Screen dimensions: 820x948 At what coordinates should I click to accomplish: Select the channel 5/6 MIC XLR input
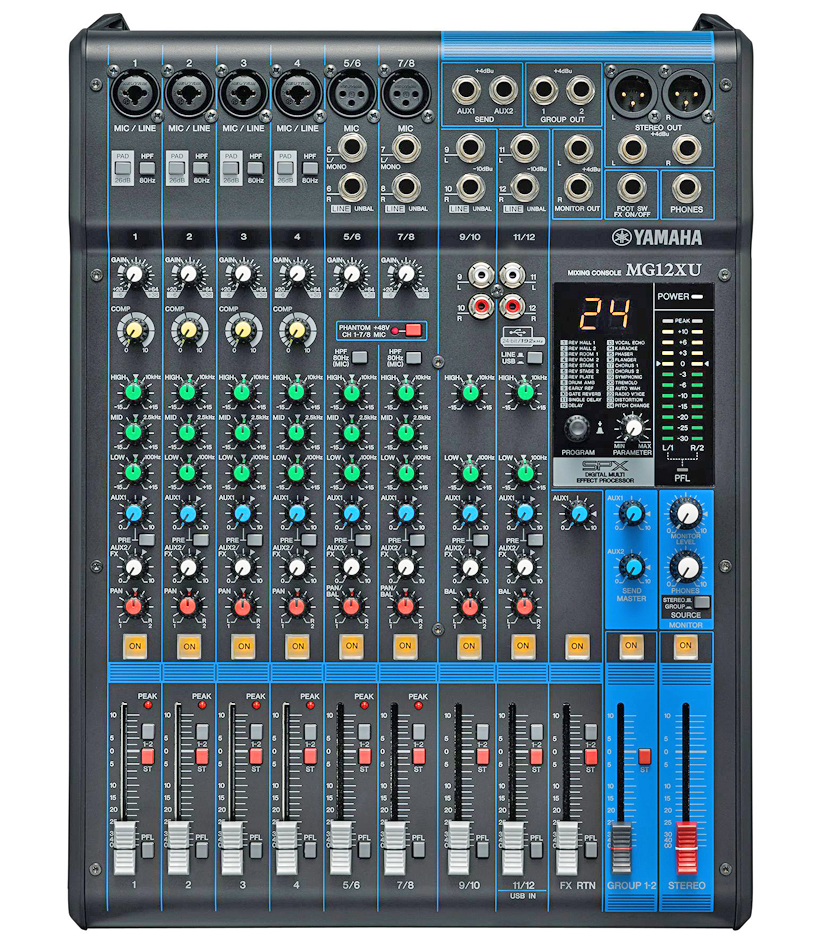pyautogui.click(x=351, y=94)
